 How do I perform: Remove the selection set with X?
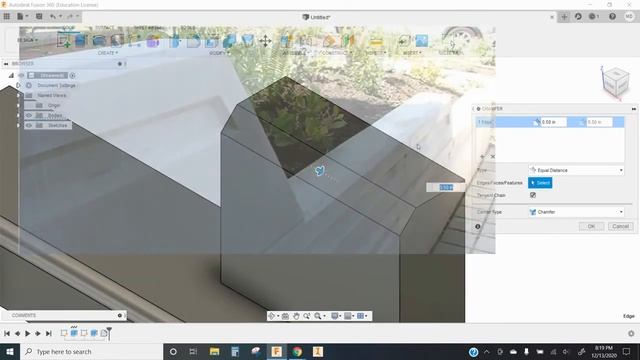click(x=493, y=157)
